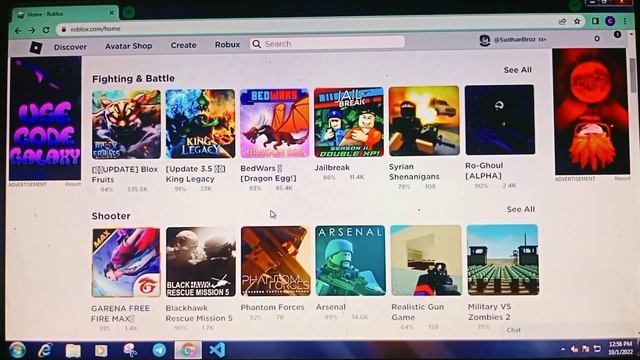Click into the Roblox Search field
The height and width of the screenshot is (360, 640).
coord(327,43)
